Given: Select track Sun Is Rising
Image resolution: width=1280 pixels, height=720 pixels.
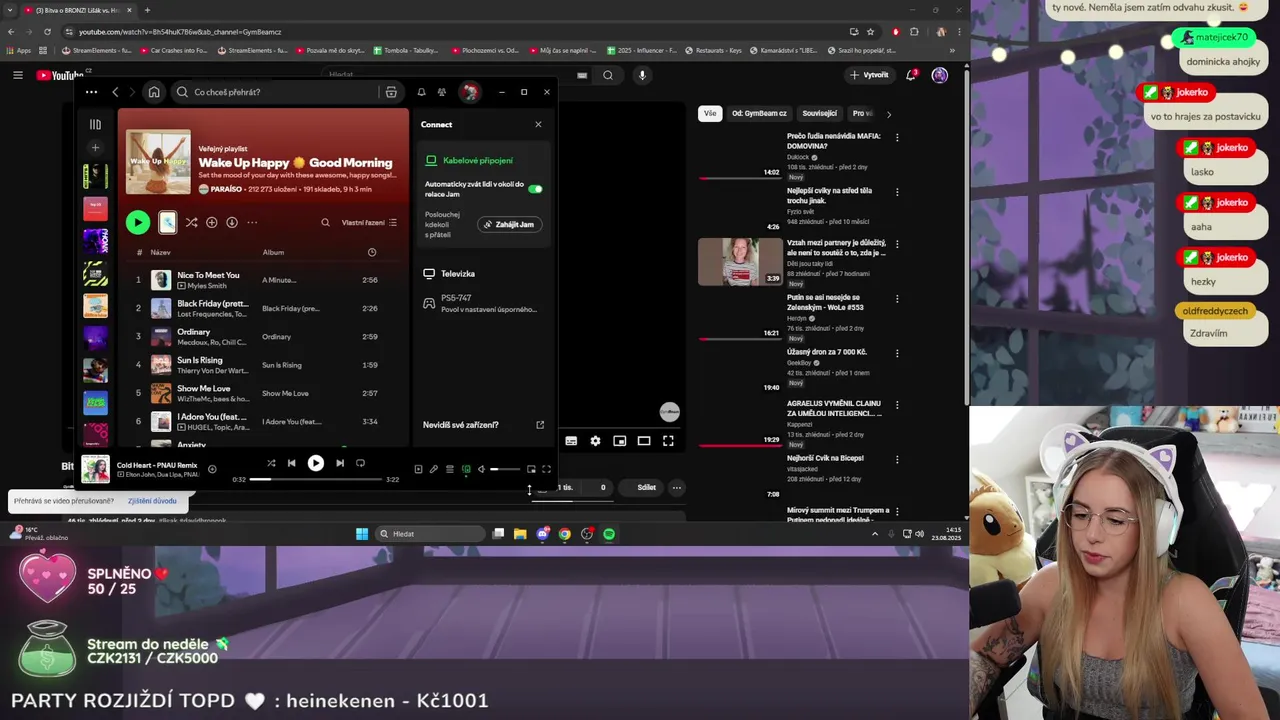Looking at the screenshot, I should (x=263, y=365).
